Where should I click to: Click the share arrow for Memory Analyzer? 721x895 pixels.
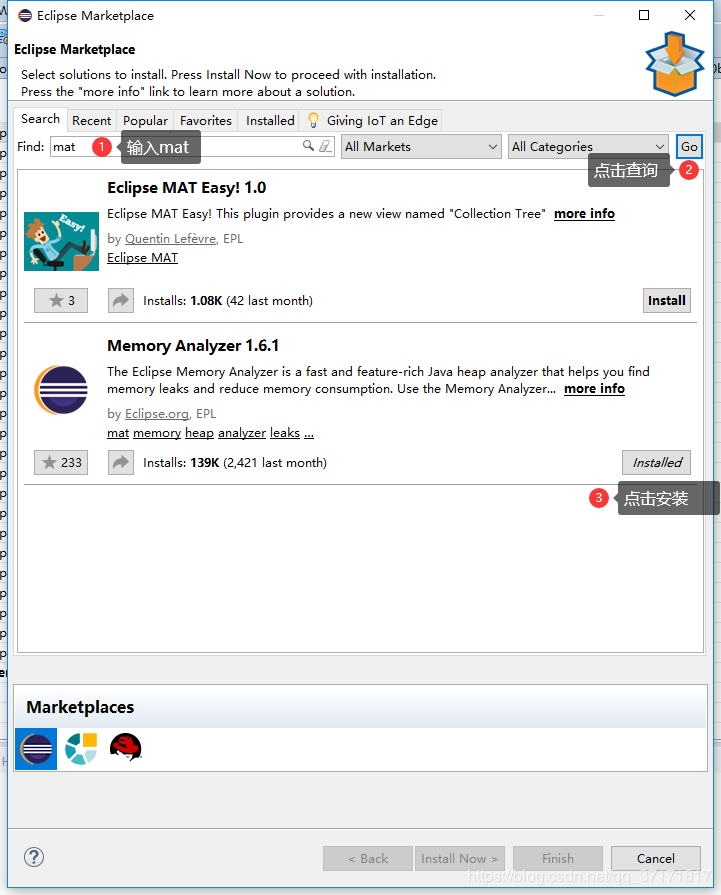click(x=121, y=462)
